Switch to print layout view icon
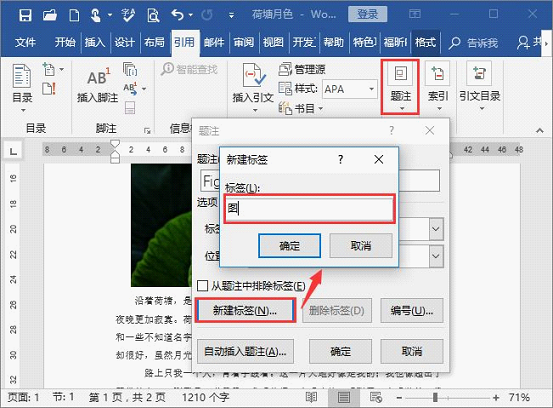 (x=344, y=398)
